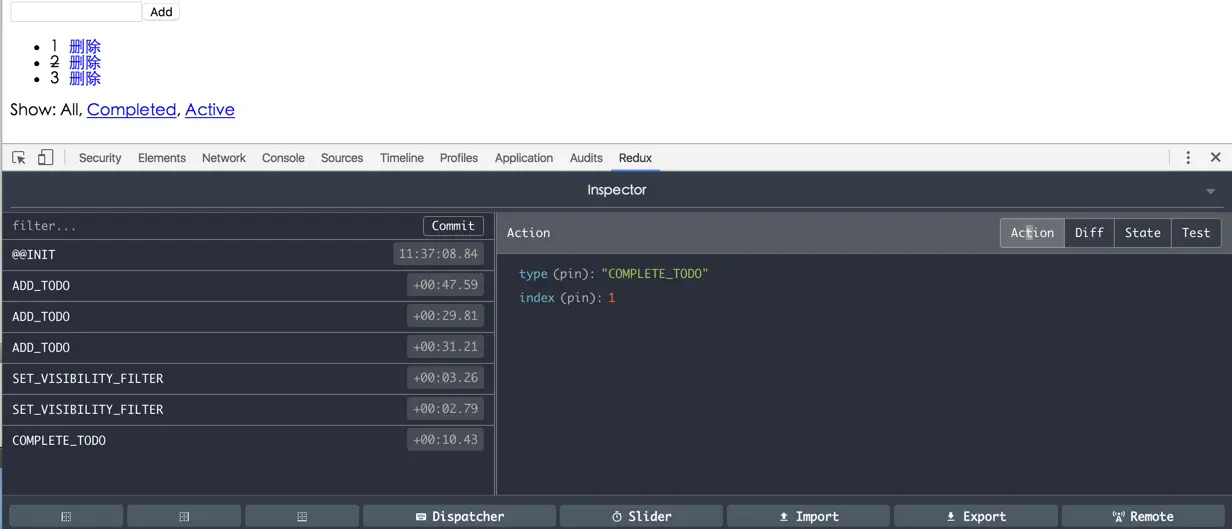Go to the Sources tab
Image resolution: width=1232 pixels, height=529 pixels.
[x=342, y=158]
